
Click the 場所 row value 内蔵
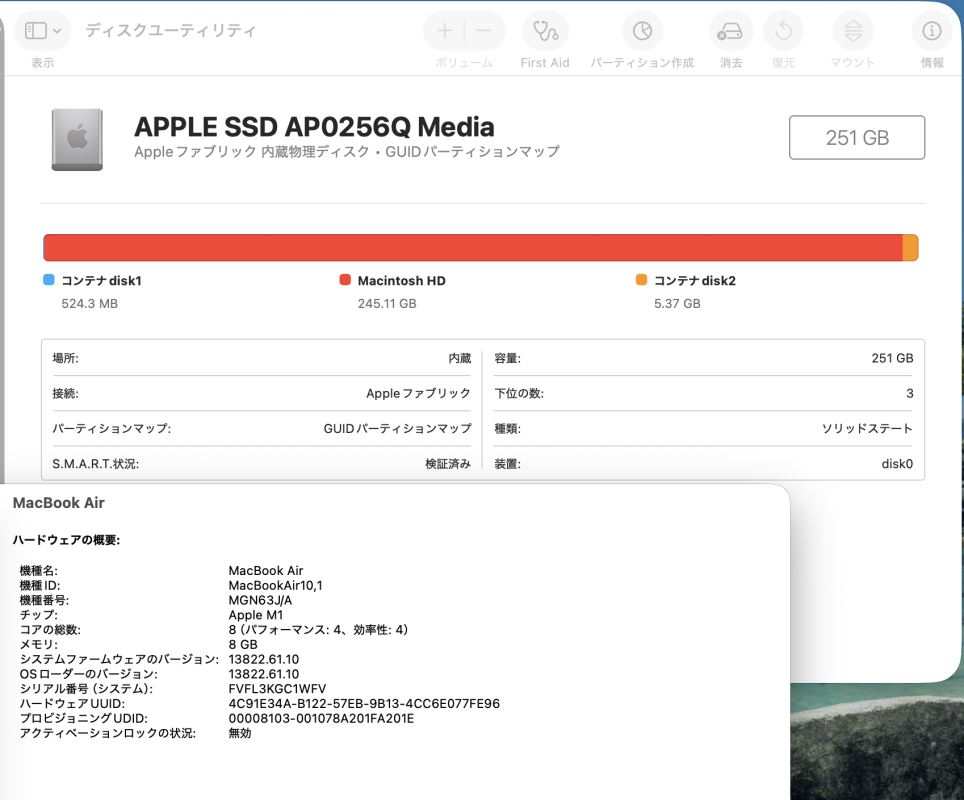point(459,358)
